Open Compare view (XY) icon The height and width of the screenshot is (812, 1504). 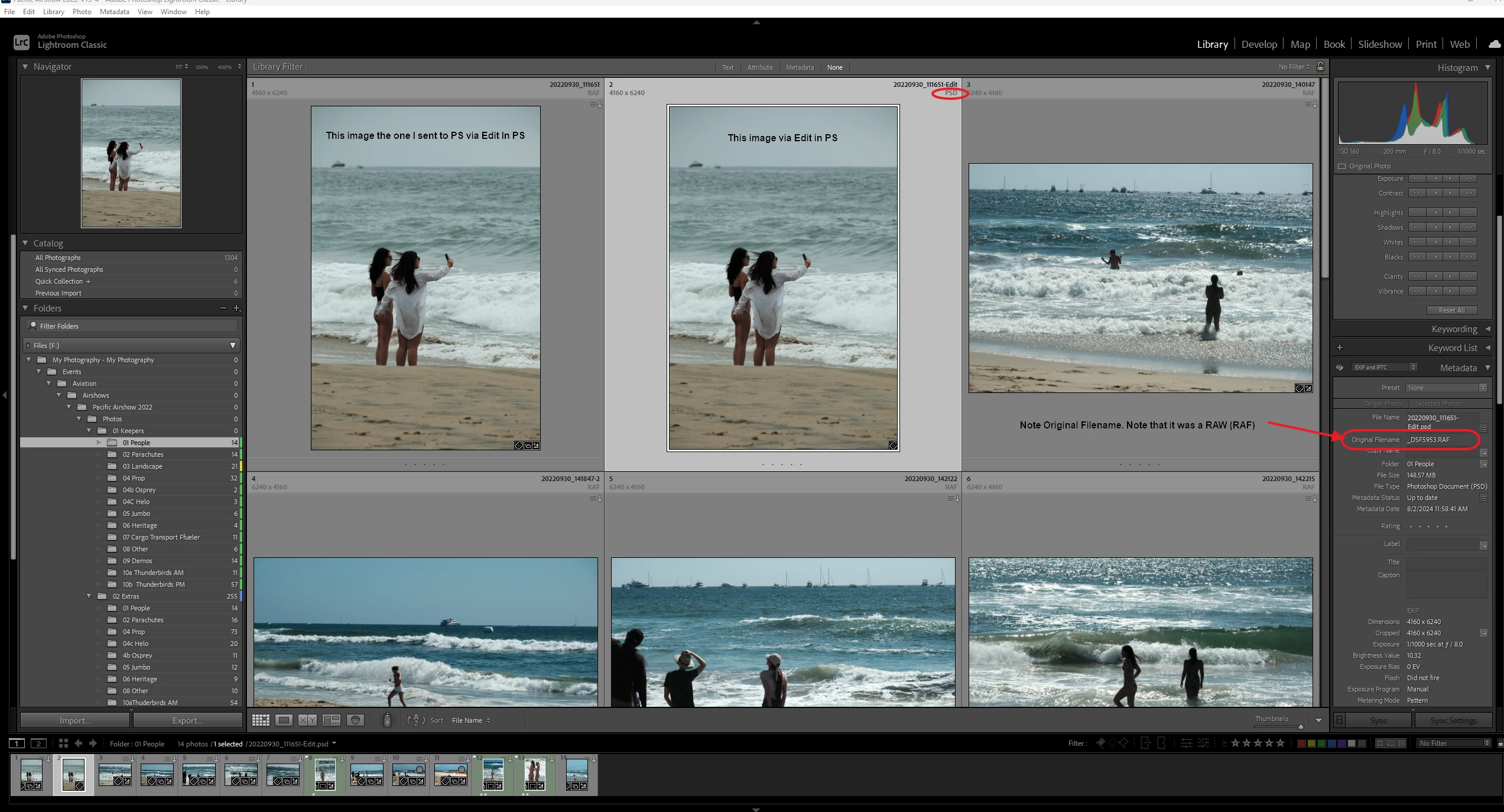(x=307, y=720)
